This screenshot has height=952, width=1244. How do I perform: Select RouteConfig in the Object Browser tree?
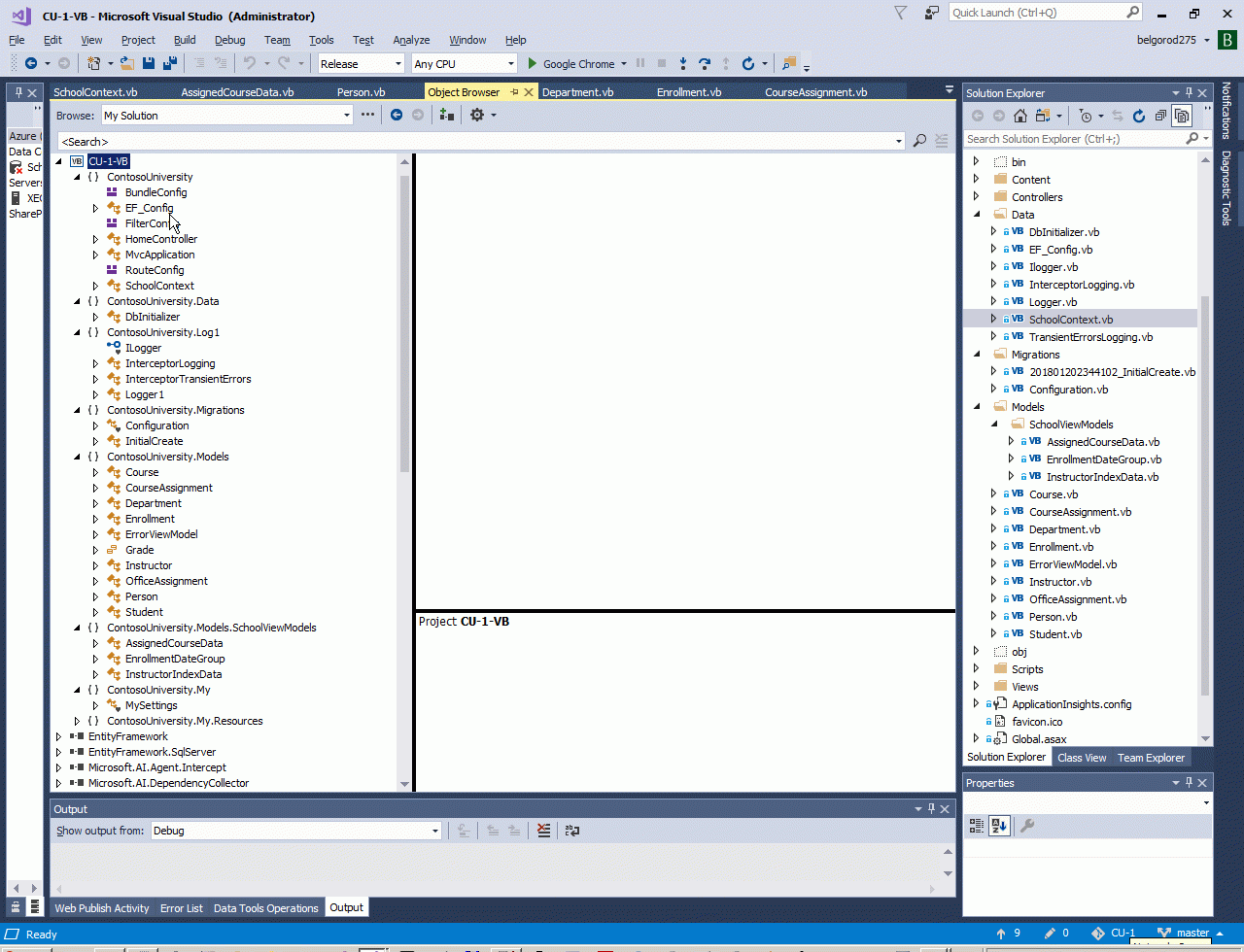point(155,270)
